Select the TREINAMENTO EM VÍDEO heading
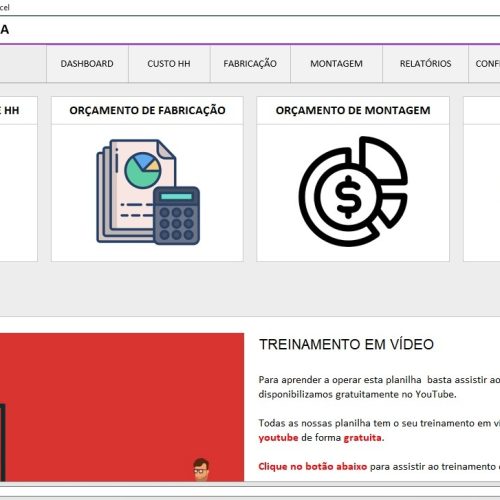 tap(346, 344)
